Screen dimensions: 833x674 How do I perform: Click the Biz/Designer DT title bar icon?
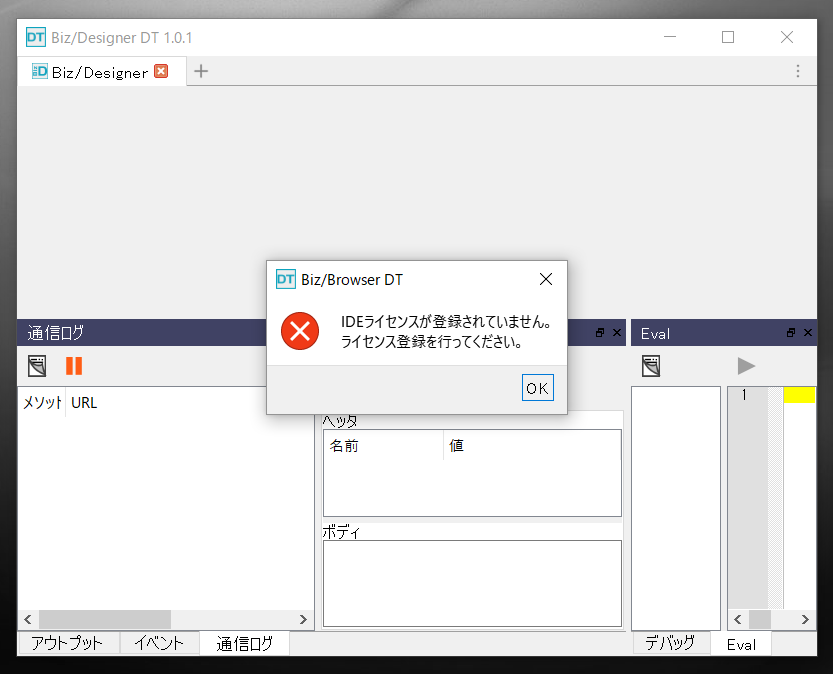click(36, 37)
